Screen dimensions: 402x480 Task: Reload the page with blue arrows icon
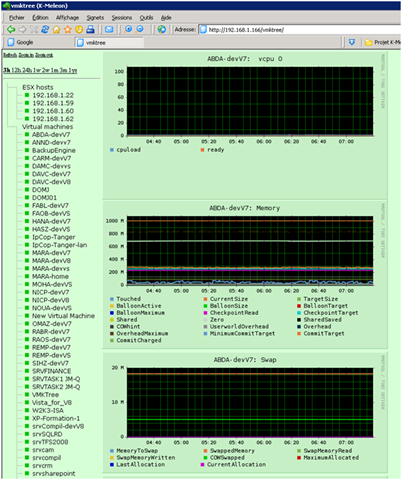point(45,30)
